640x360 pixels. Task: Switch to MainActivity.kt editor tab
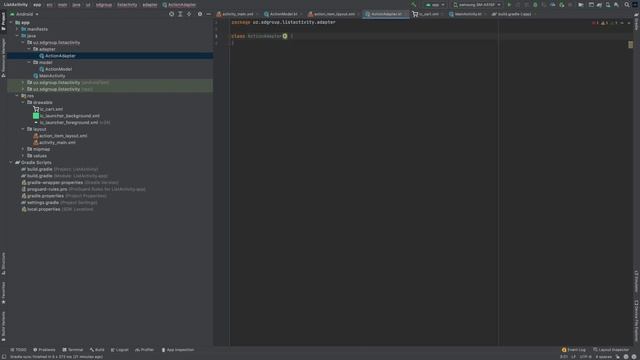pos(466,14)
